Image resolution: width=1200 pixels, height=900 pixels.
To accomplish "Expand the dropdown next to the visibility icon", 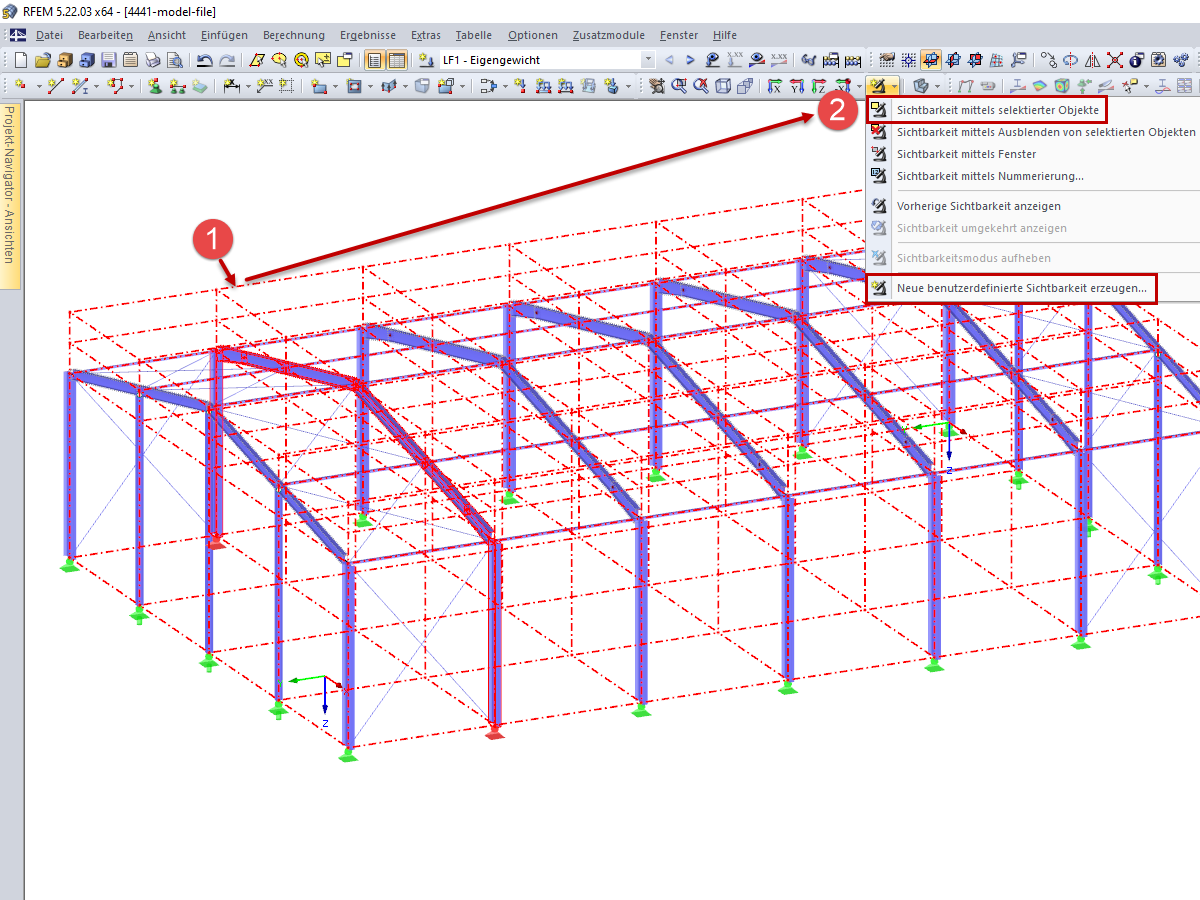I will pos(893,85).
